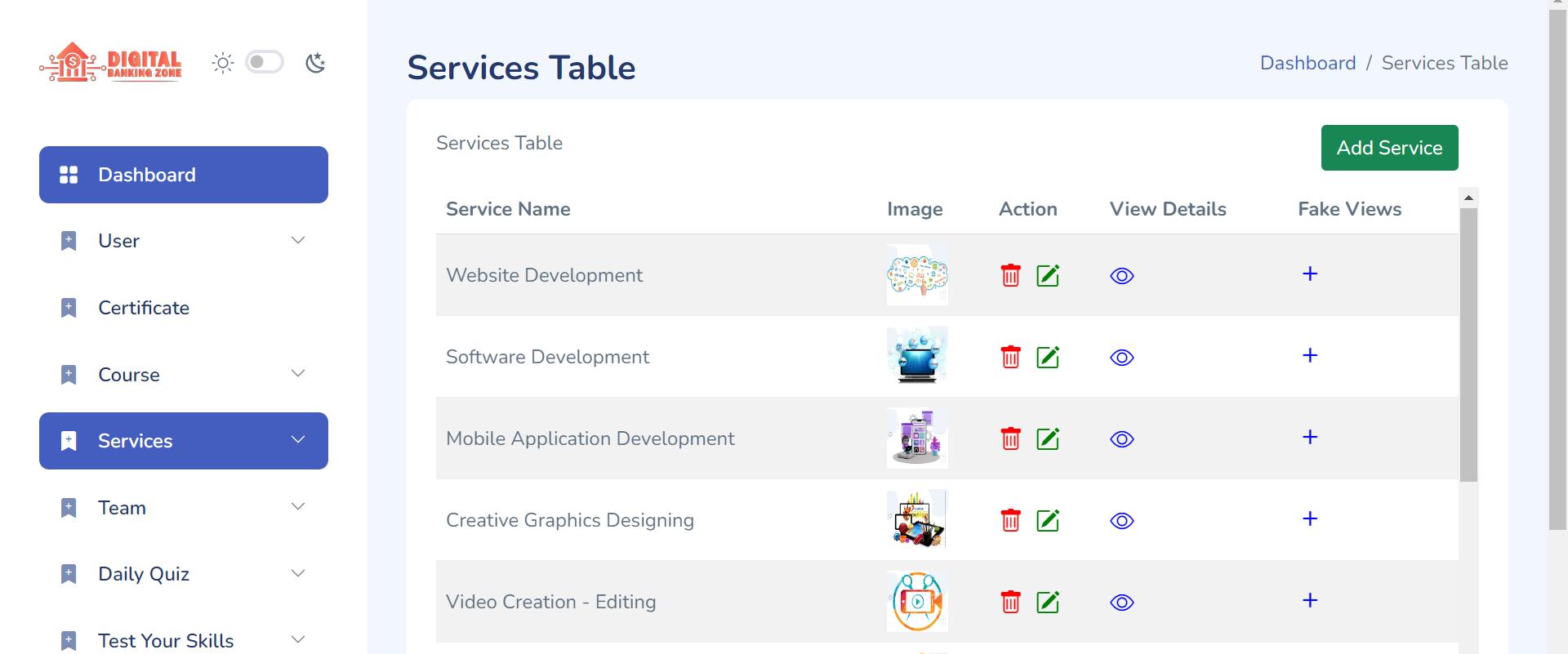This screenshot has height=654, width=1568.
Task: Open the Mobile Application Development thumbnail image
Action: tap(917, 438)
